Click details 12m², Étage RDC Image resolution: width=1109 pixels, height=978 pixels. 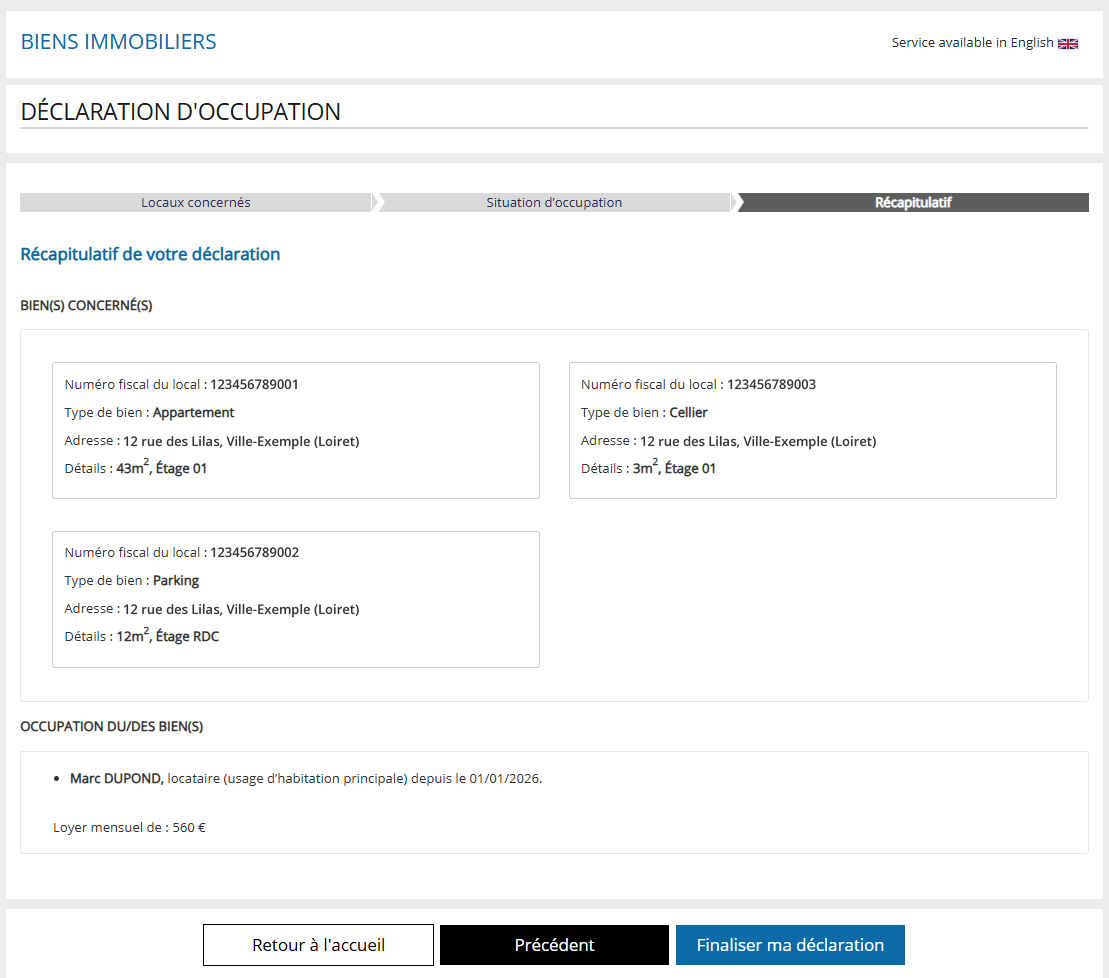pos(168,636)
